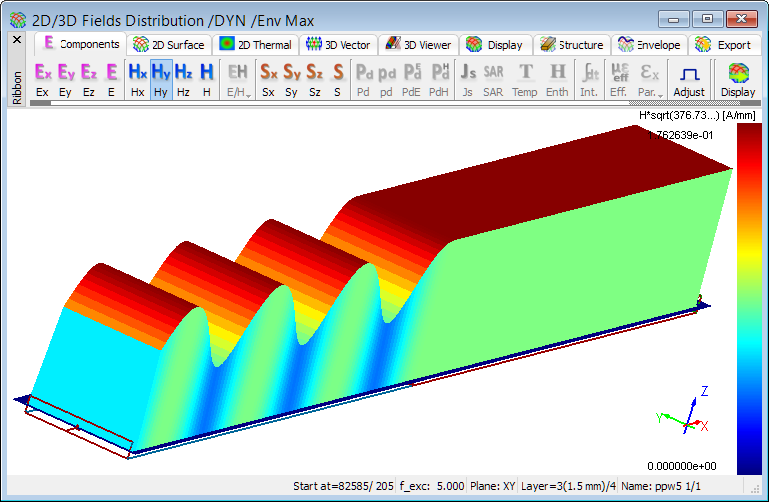
Task: Select the Ez electric field component
Action: click(89, 79)
